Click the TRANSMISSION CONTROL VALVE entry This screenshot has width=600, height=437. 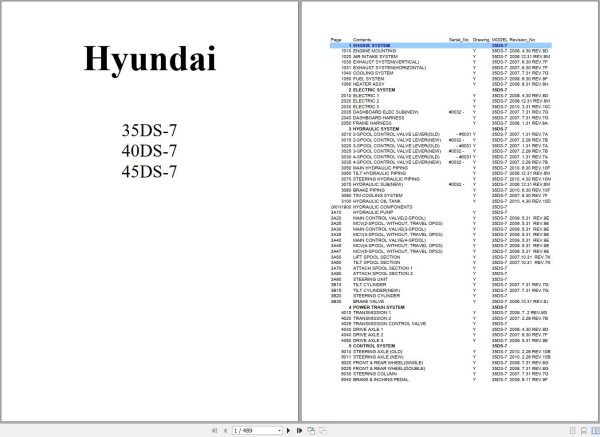tap(389, 323)
